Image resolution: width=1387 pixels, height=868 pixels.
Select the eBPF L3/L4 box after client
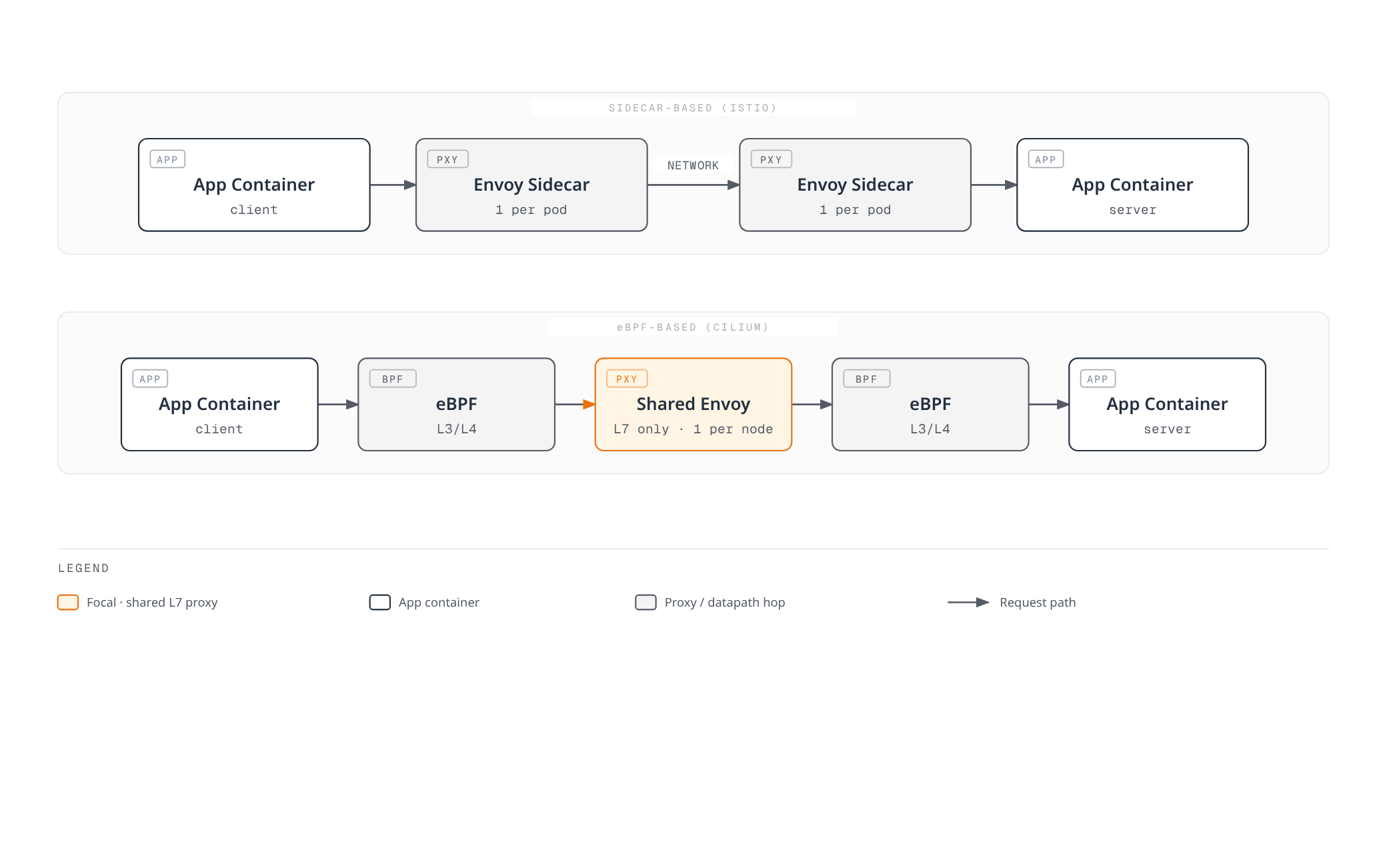(x=456, y=404)
